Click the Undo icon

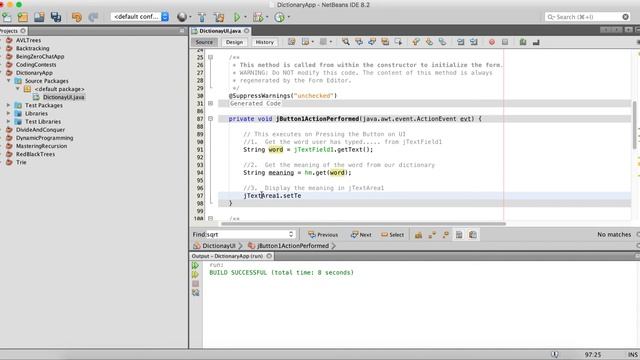coord(77,17)
